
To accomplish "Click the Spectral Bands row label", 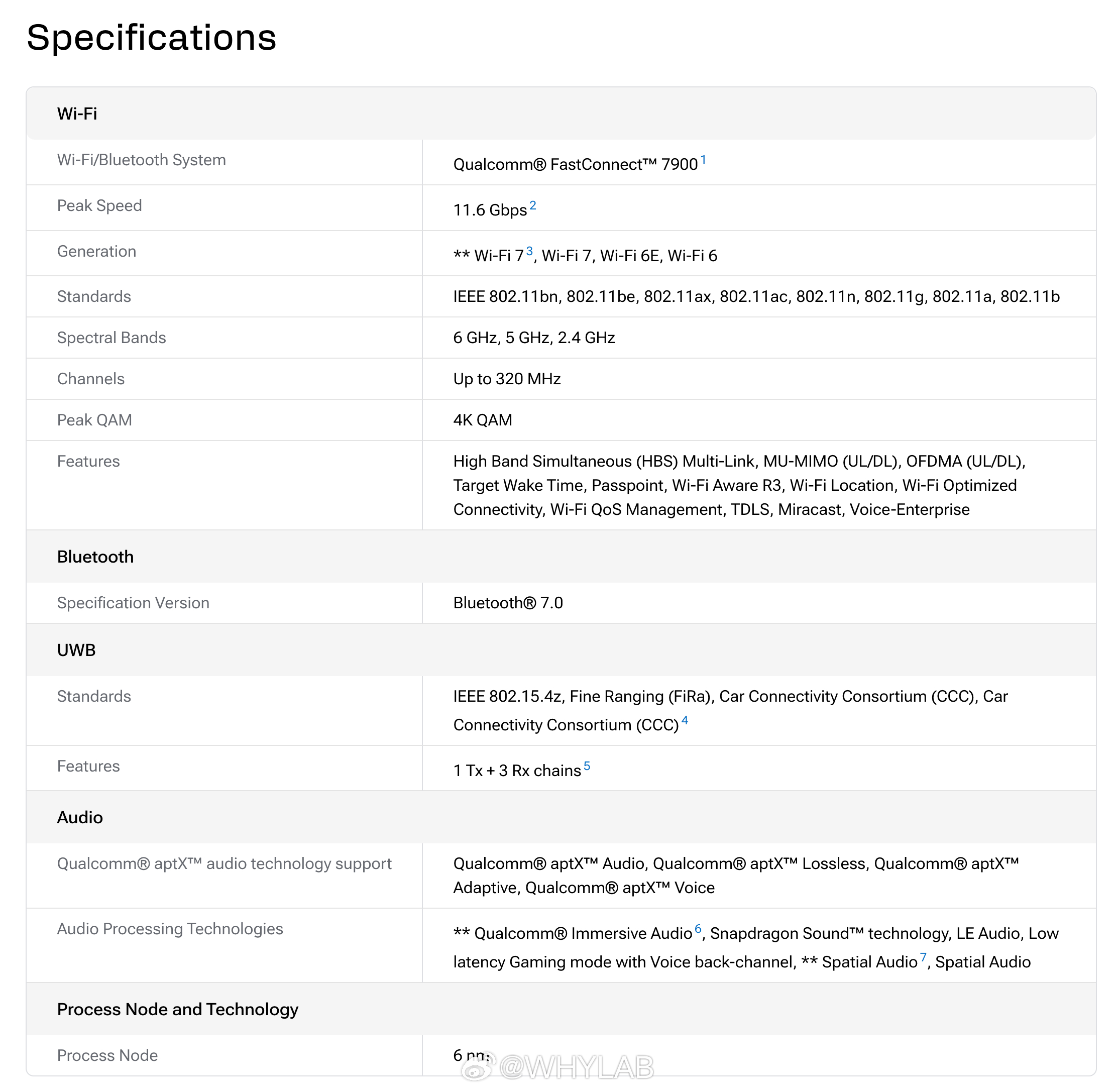I will pyautogui.click(x=111, y=338).
